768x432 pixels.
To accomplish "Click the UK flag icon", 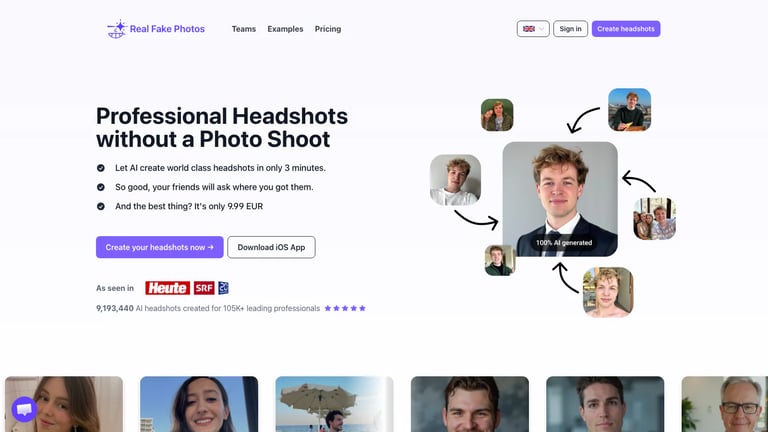I will pos(528,29).
